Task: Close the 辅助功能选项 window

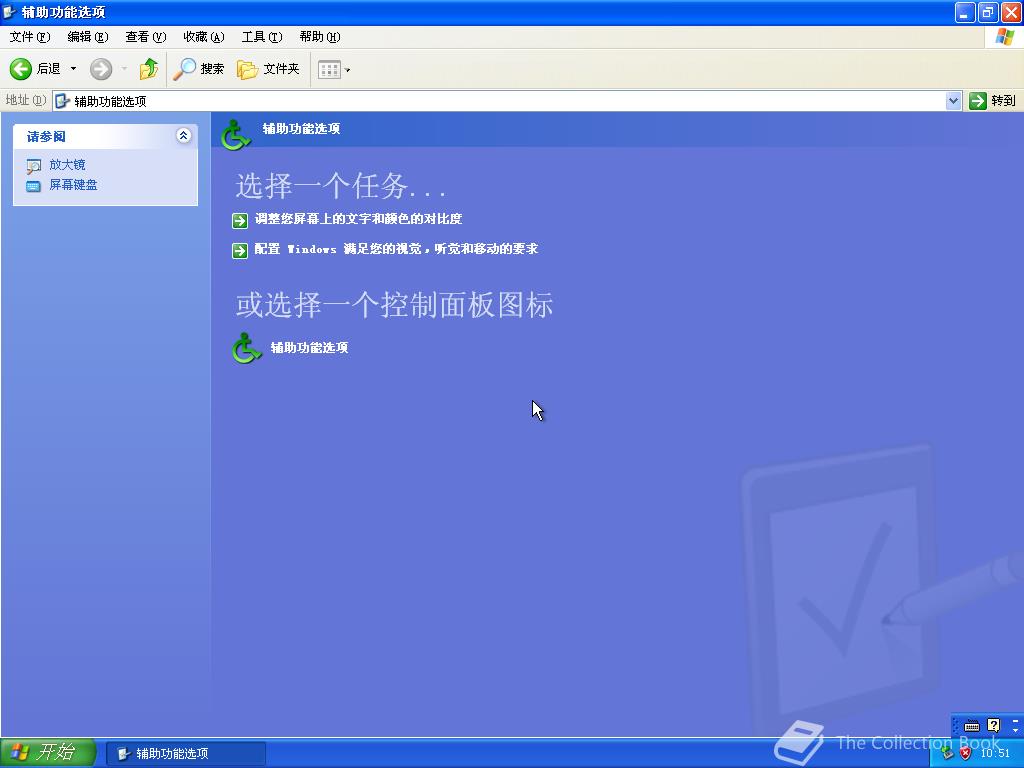Action: [x=1010, y=12]
